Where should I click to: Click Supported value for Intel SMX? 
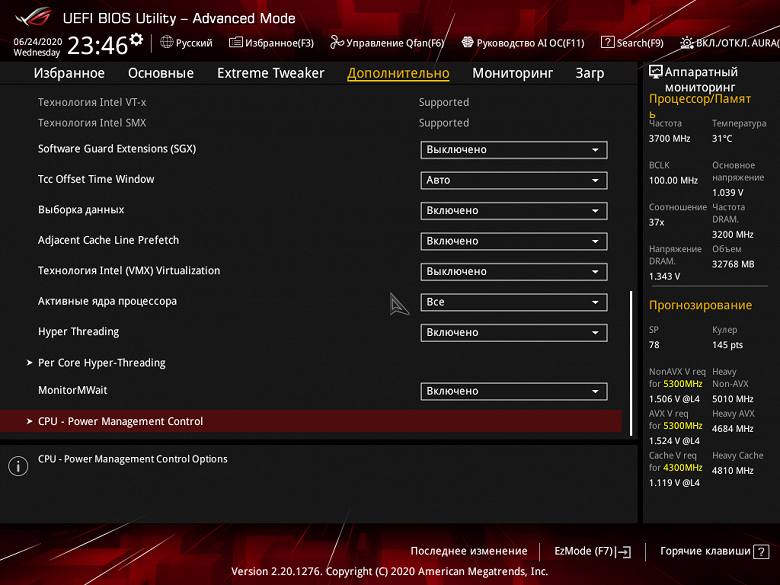(444, 123)
